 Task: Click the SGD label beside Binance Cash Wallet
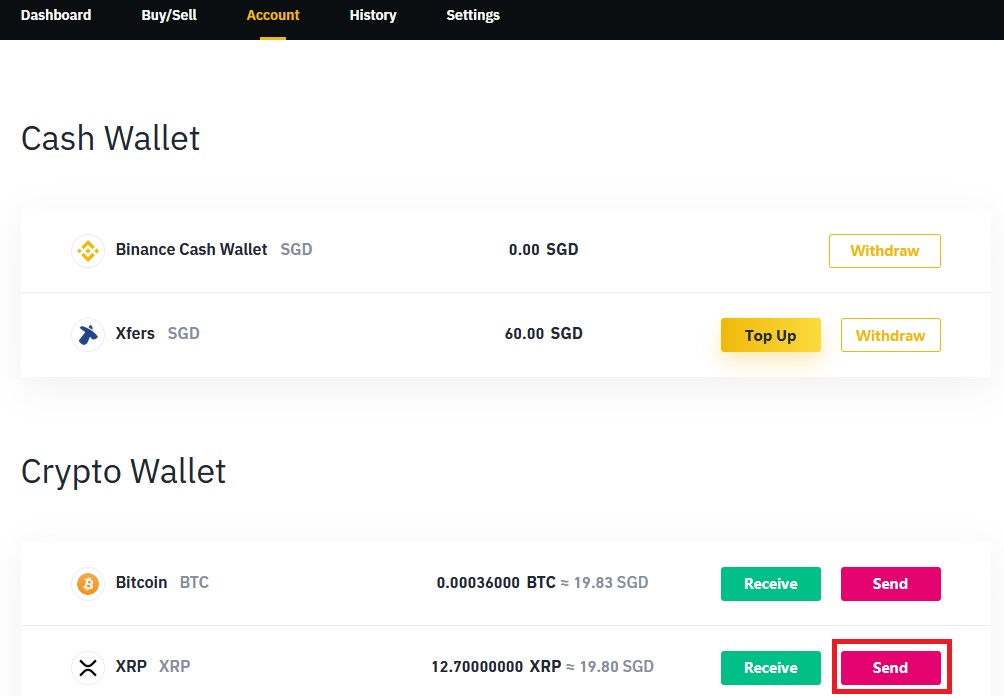pos(296,249)
